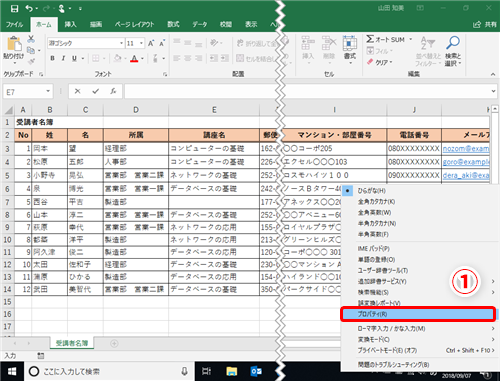Click the font color red A swatch
This screenshot has width=500, height=381.
pos(134,59)
